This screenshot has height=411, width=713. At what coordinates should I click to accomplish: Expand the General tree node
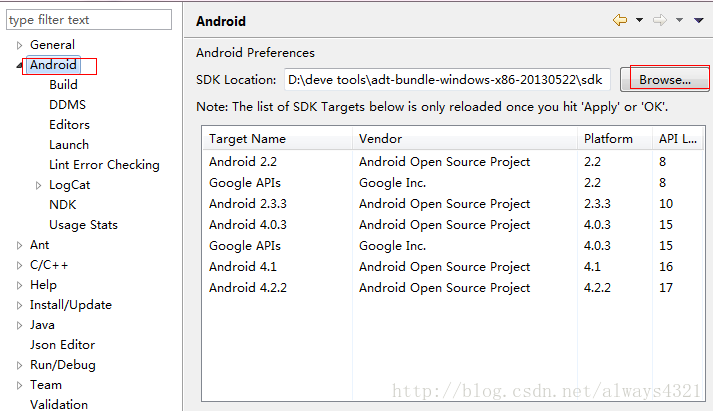coord(19,45)
